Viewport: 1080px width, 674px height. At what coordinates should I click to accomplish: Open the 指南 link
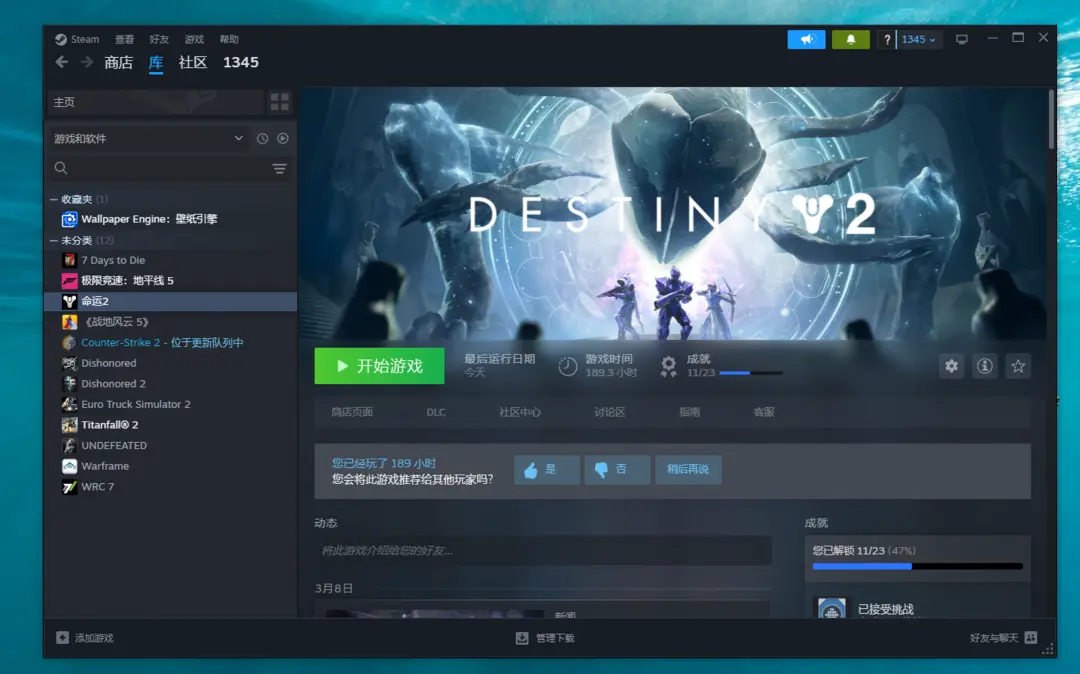(x=689, y=412)
